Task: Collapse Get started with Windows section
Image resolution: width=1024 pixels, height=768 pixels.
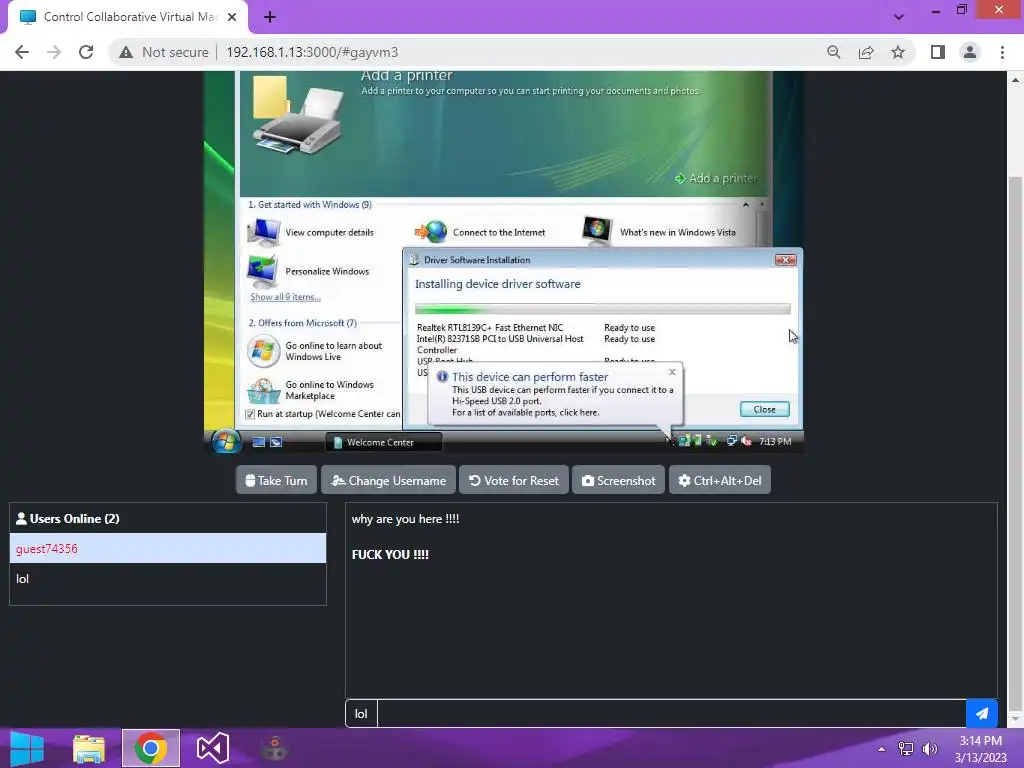Action: pos(745,205)
